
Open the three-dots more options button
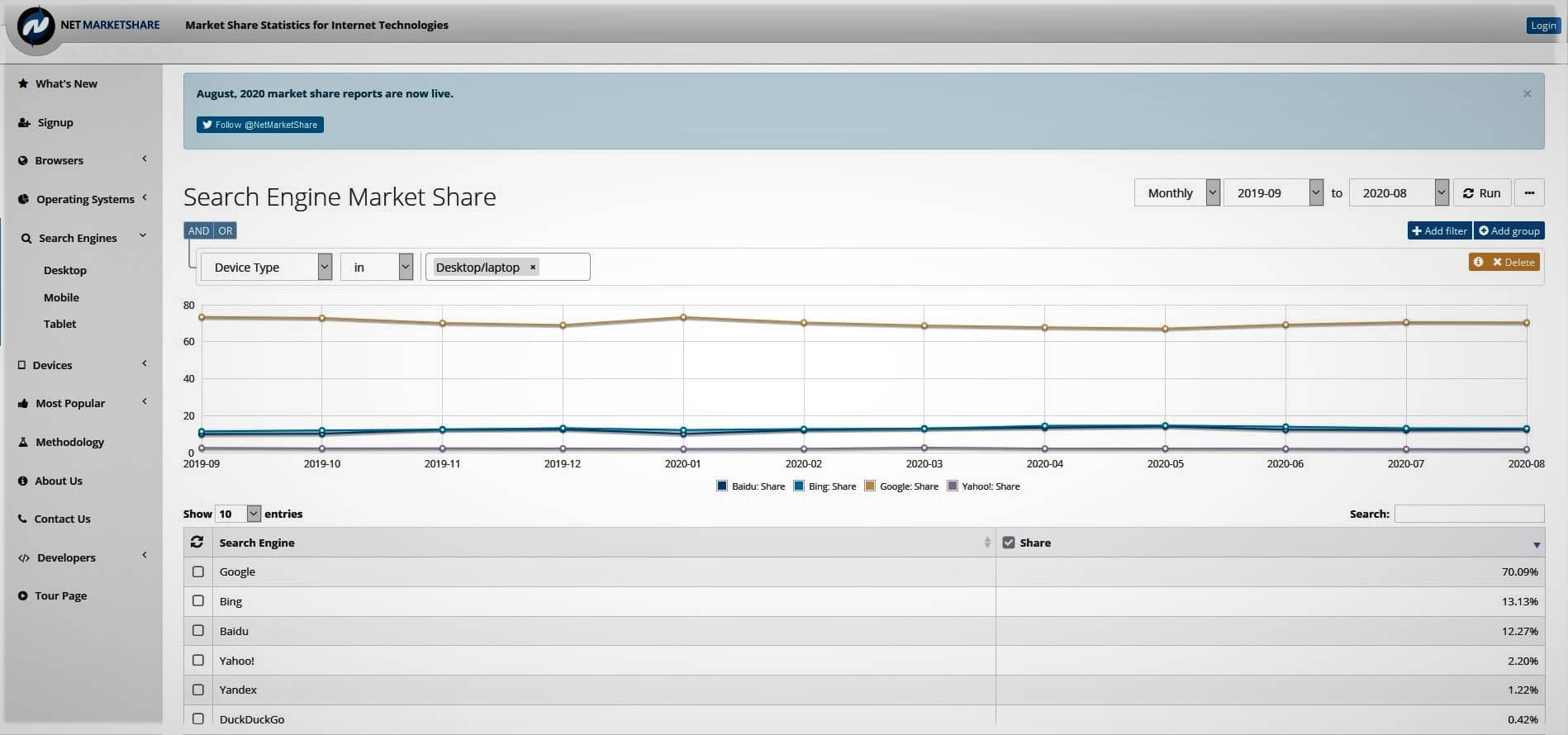[1529, 193]
